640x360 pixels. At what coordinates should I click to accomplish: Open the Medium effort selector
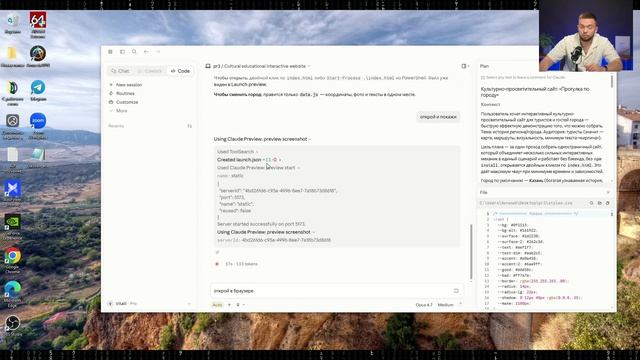click(446, 305)
